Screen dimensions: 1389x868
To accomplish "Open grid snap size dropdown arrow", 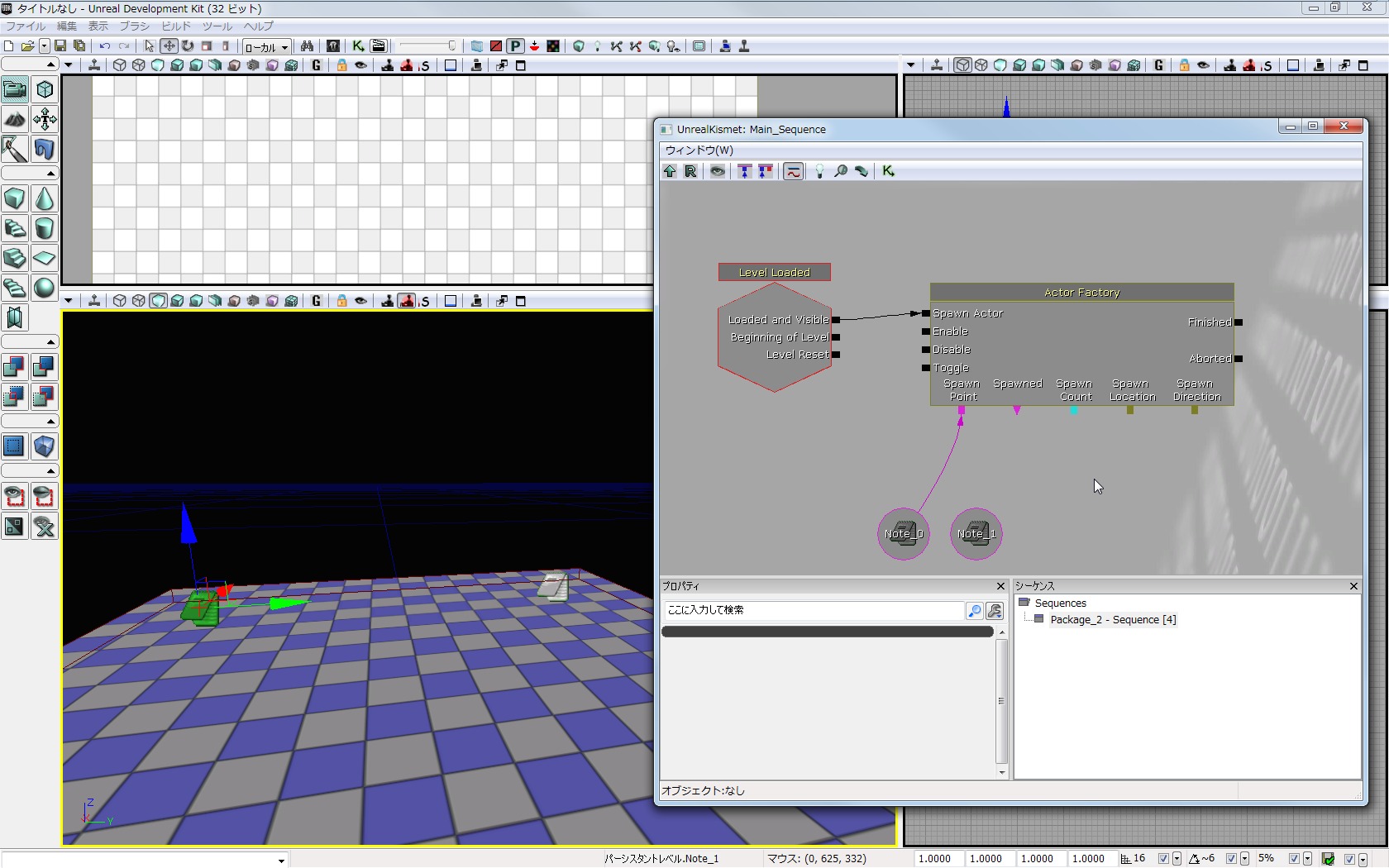I will point(1177,859).
